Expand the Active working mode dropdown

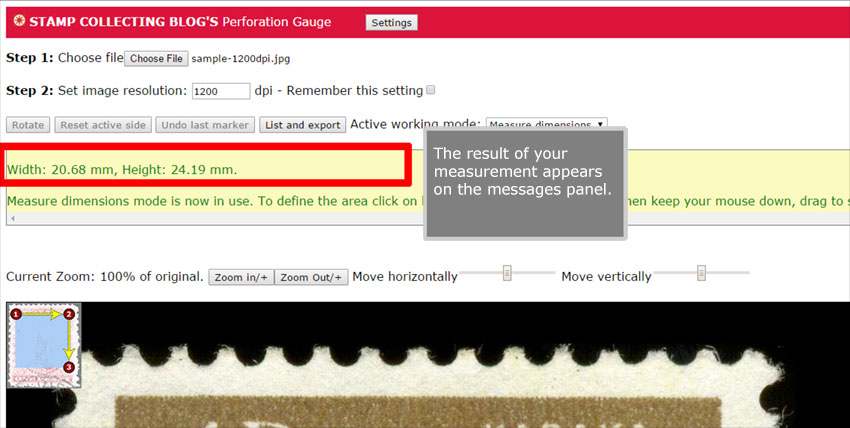click(x=546, y=125)
